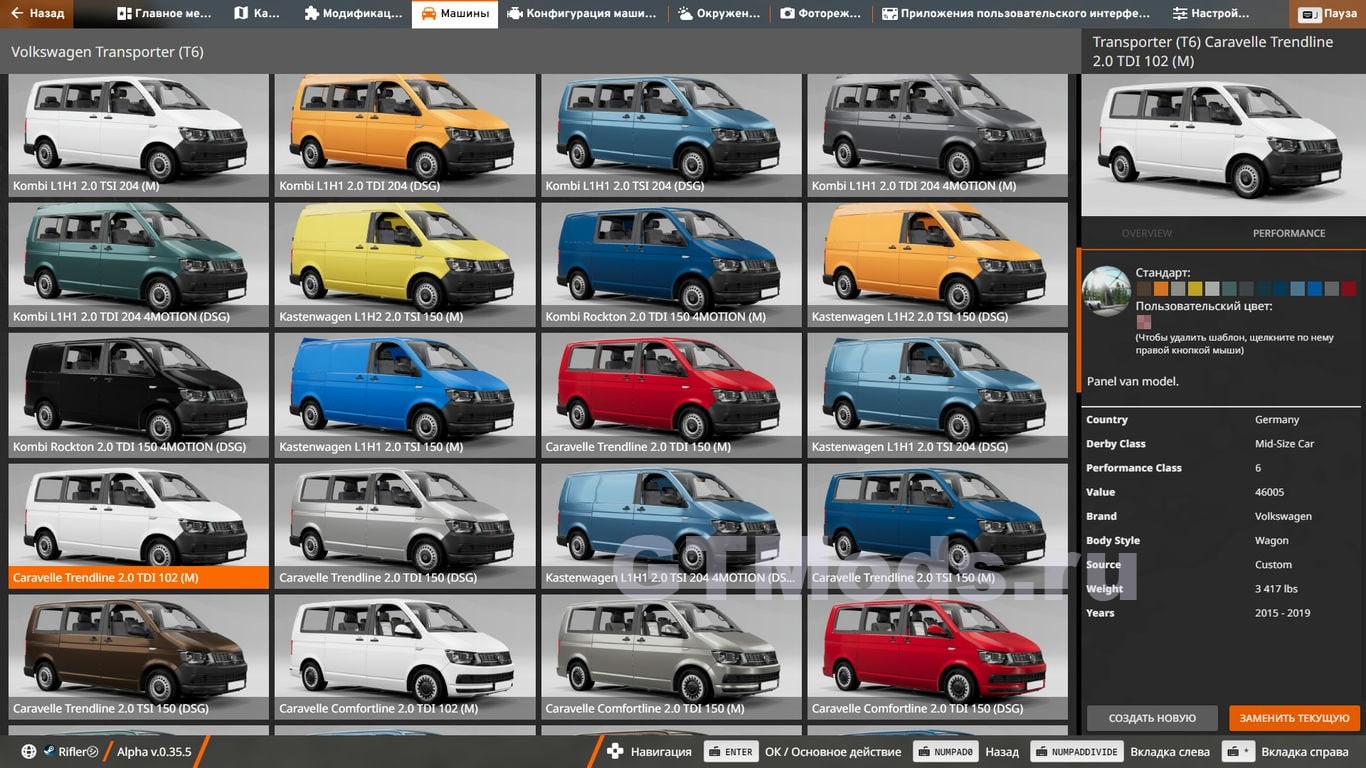
Task: Choose the yellow standard color swatch
Action: coord(1195,289)
